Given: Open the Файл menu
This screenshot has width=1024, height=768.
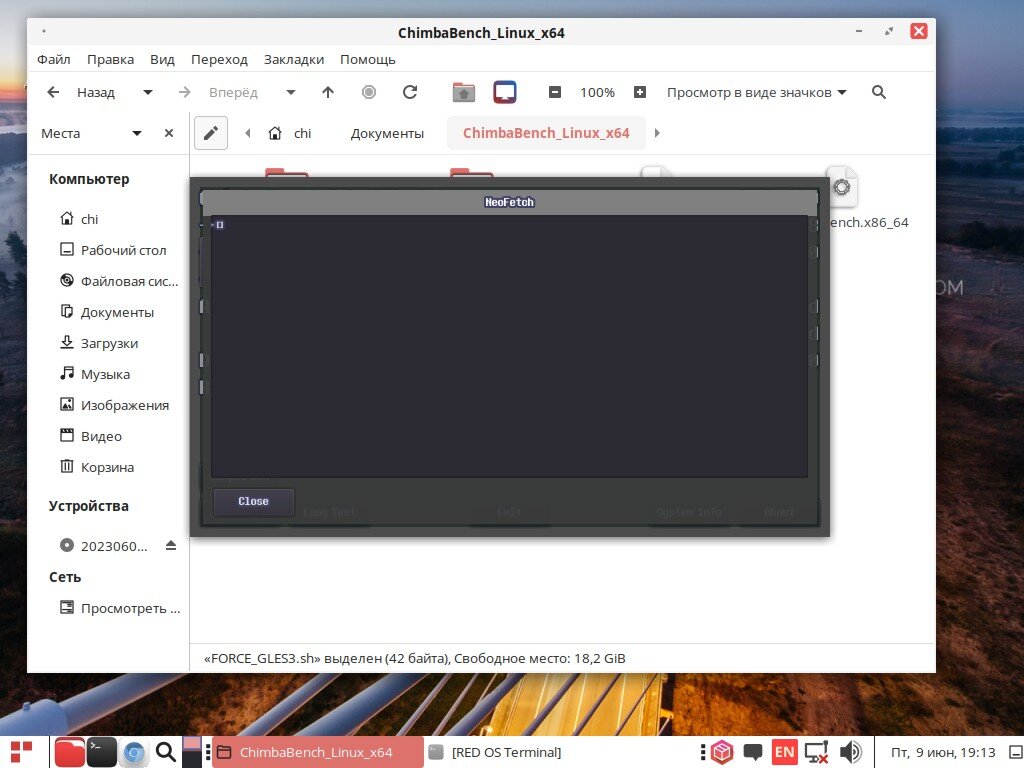Looking at the screenshot, I should [x=54, y=59].
